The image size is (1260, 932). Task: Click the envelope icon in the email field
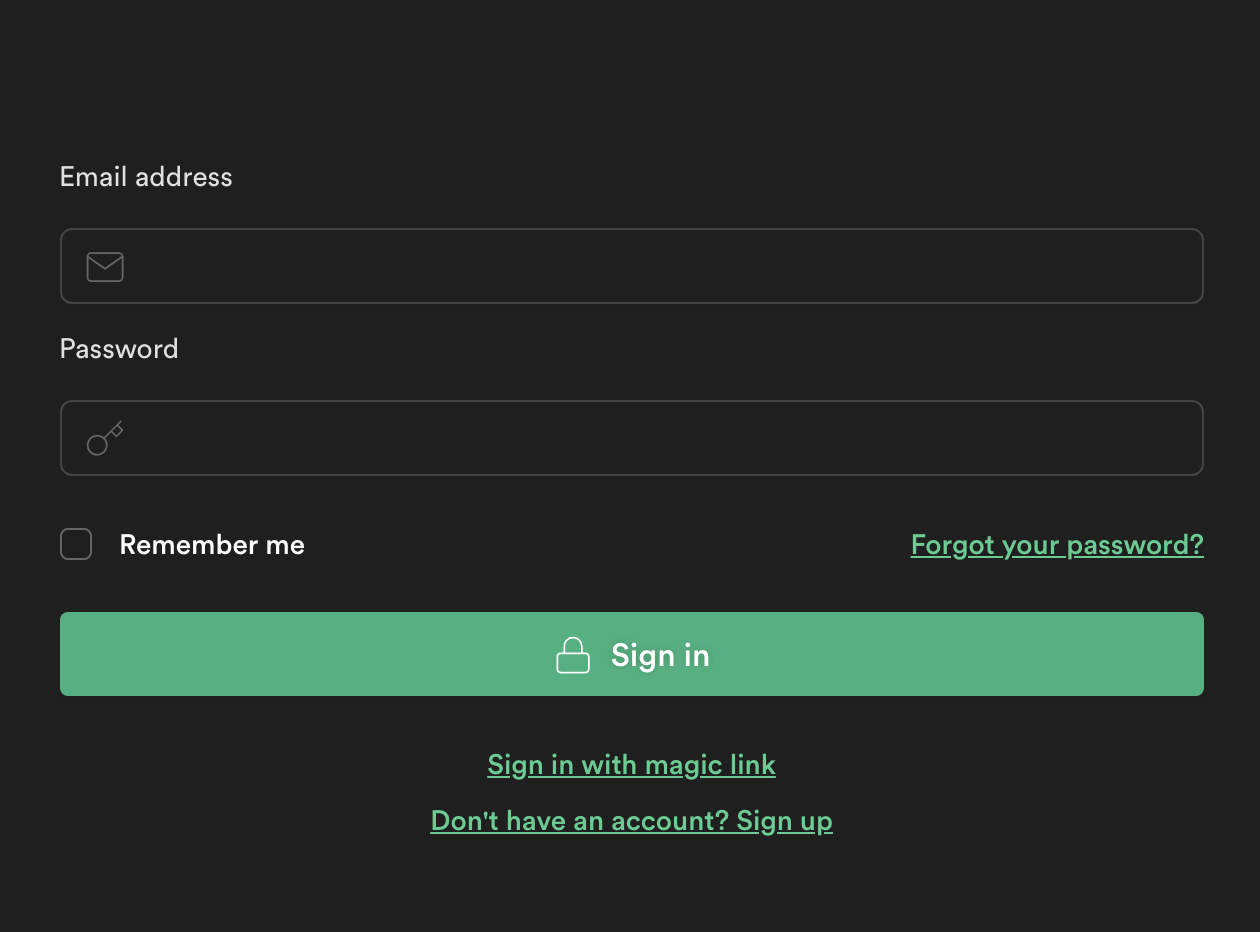pos(105,267)
